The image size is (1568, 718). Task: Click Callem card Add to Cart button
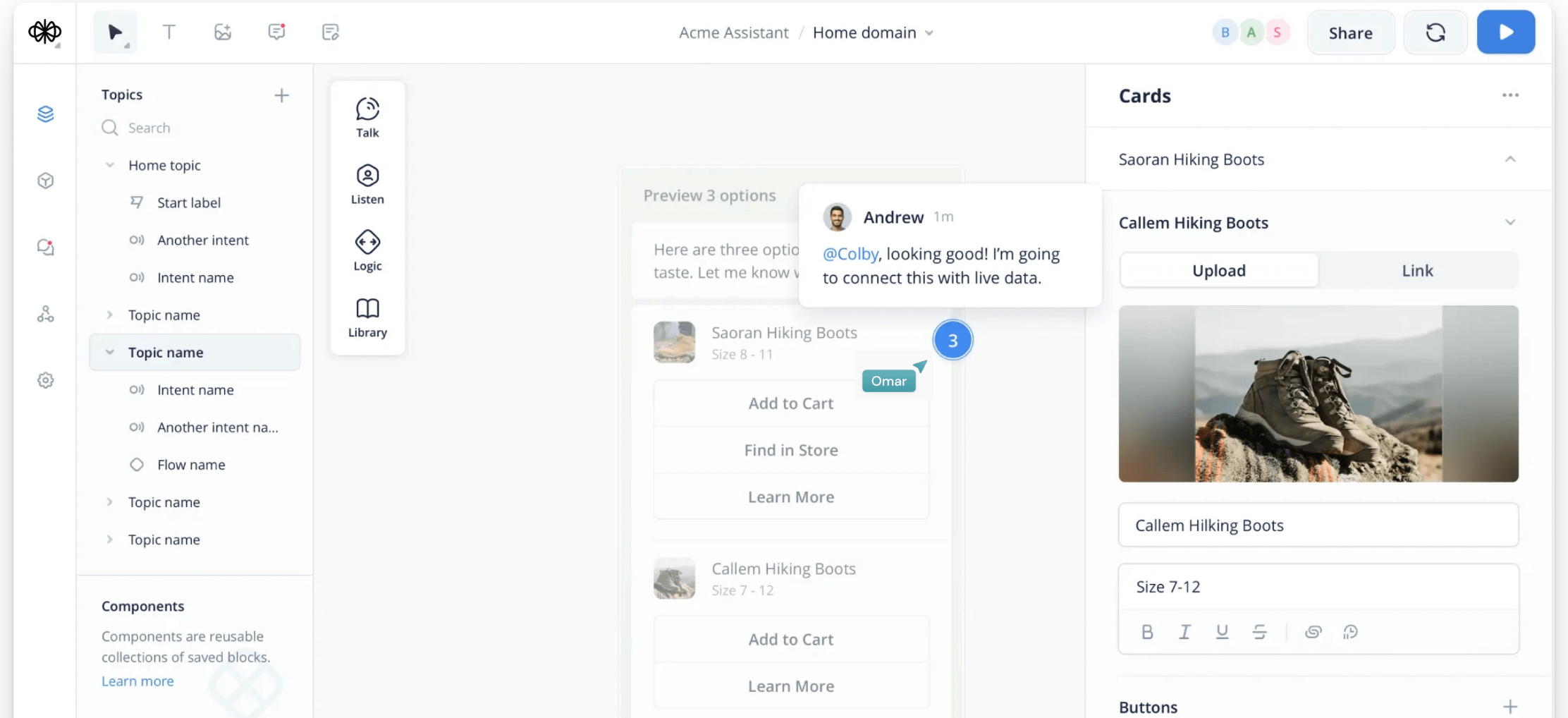(791, 639)
